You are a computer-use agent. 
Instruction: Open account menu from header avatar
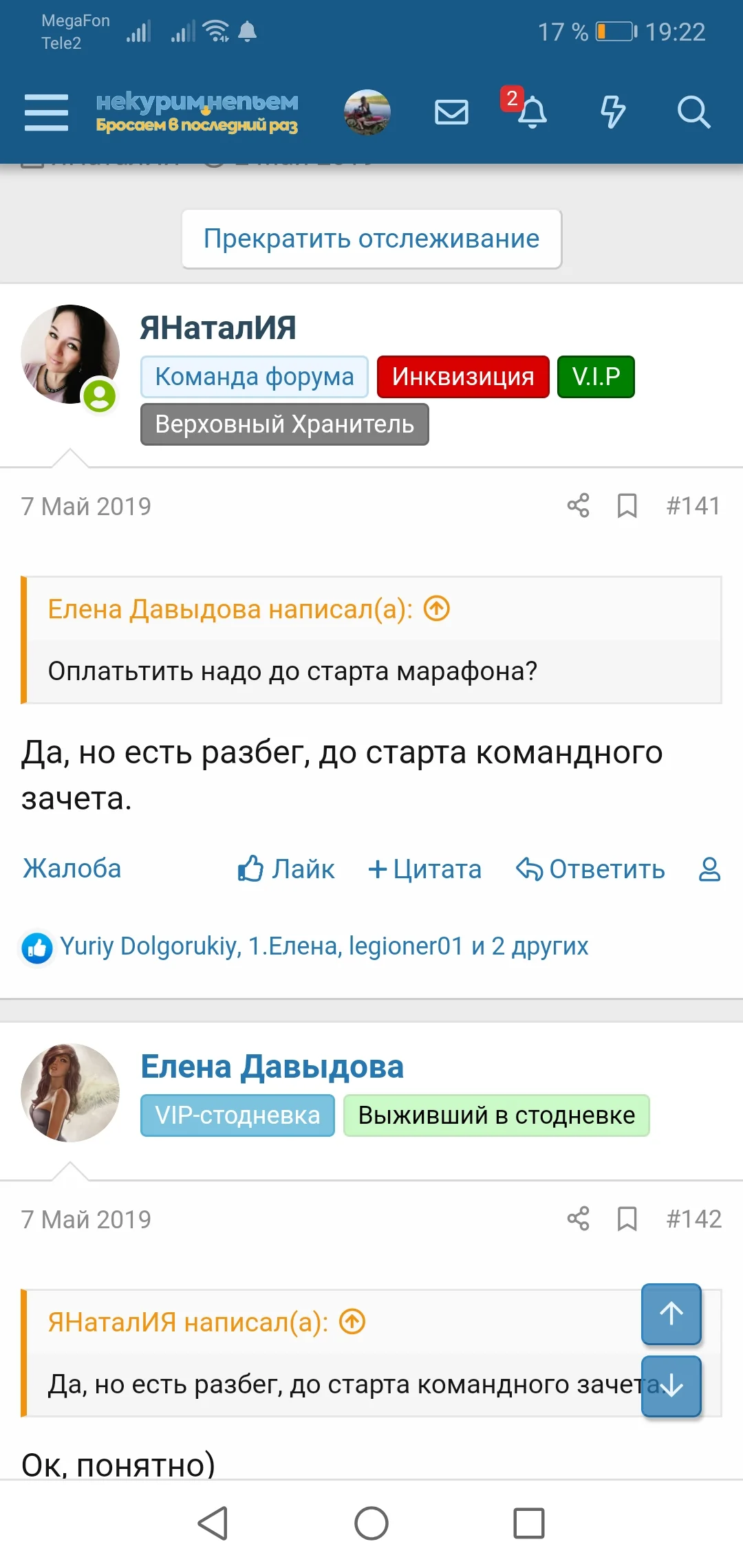pyautogui.click(x=367, y=112)
